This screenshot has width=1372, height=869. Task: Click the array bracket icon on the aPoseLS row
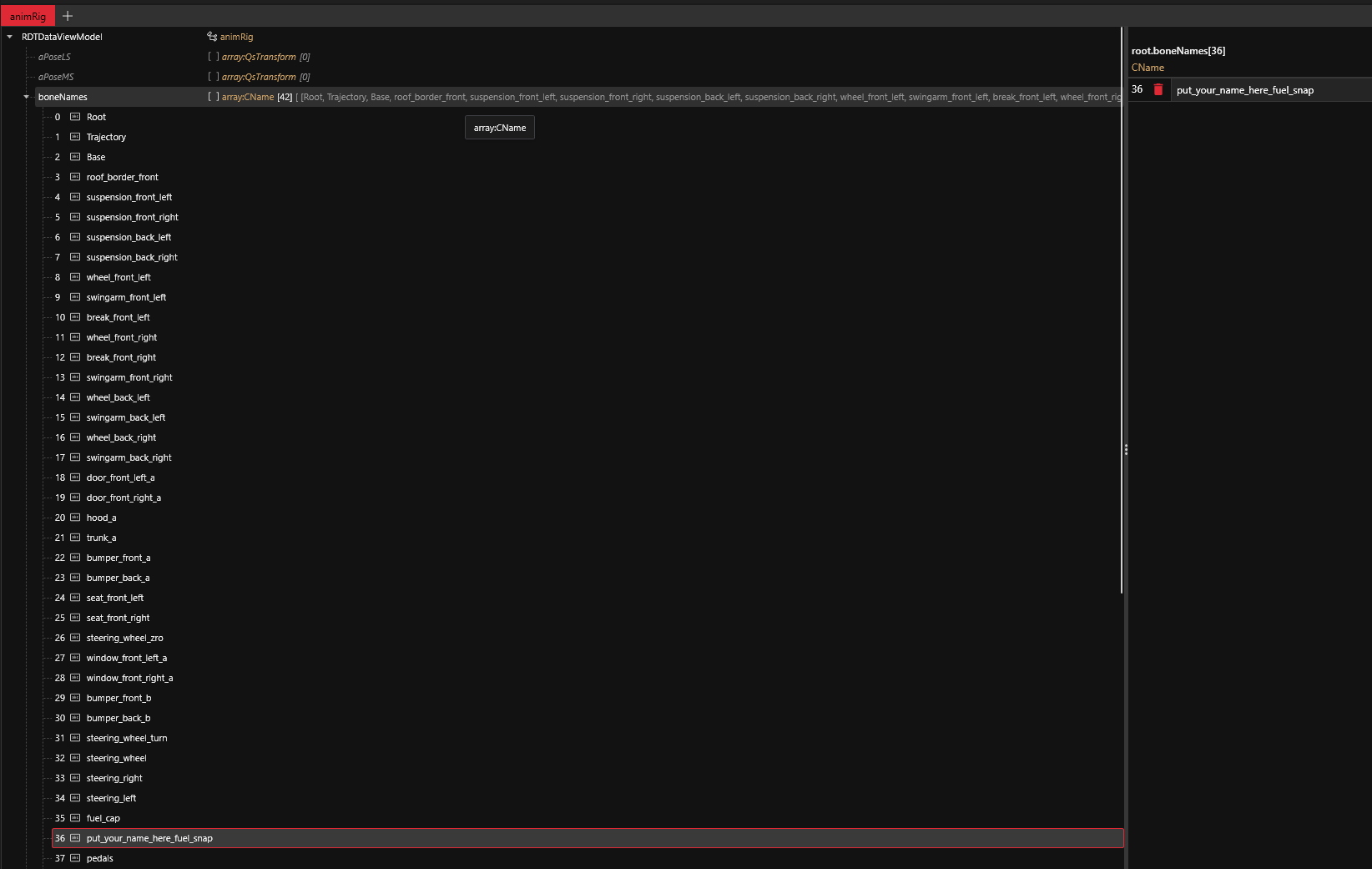click(214, 57)
